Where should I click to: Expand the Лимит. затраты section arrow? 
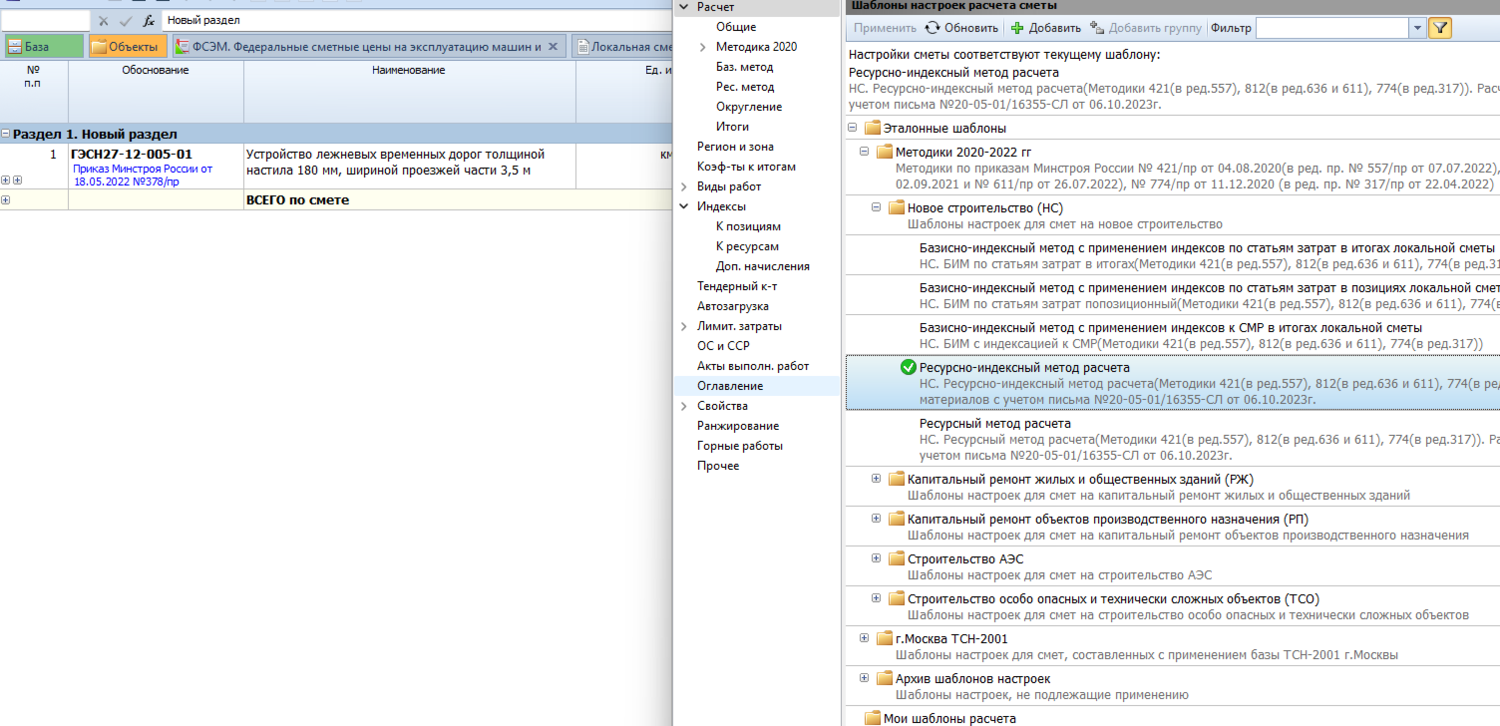click(x=684, y=326)
